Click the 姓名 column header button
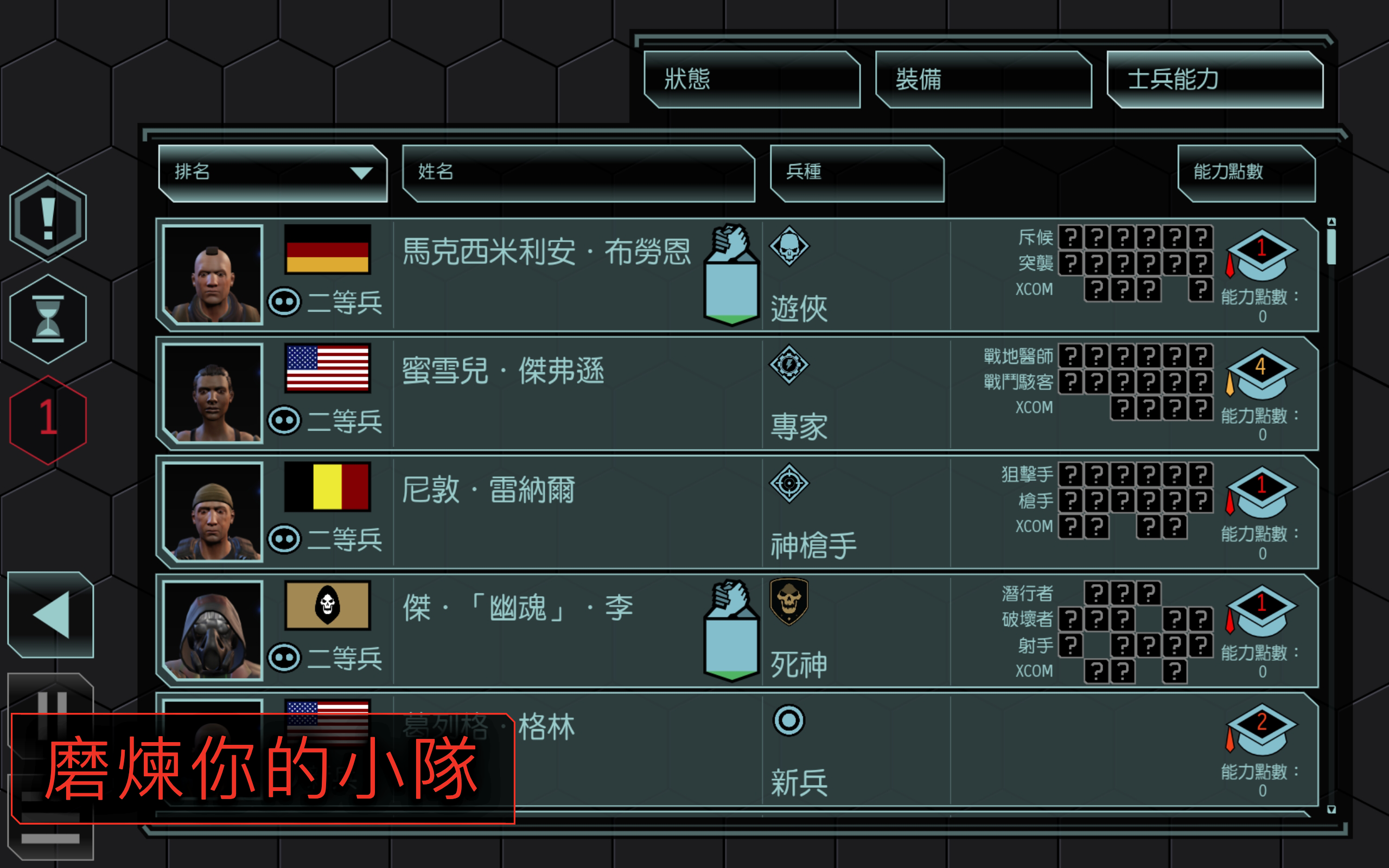1389x868 pixels. click(578, 173)
